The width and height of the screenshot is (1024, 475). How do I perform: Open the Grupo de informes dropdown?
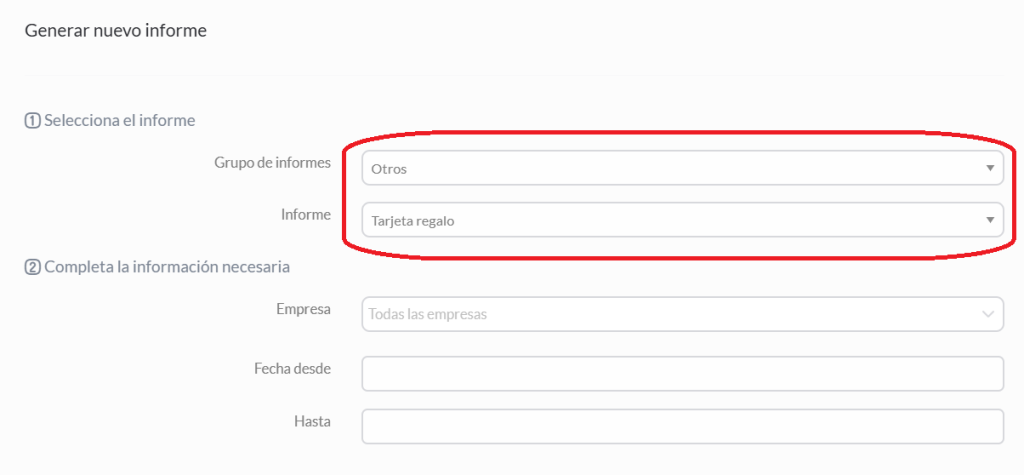click(x=682, y=169)
